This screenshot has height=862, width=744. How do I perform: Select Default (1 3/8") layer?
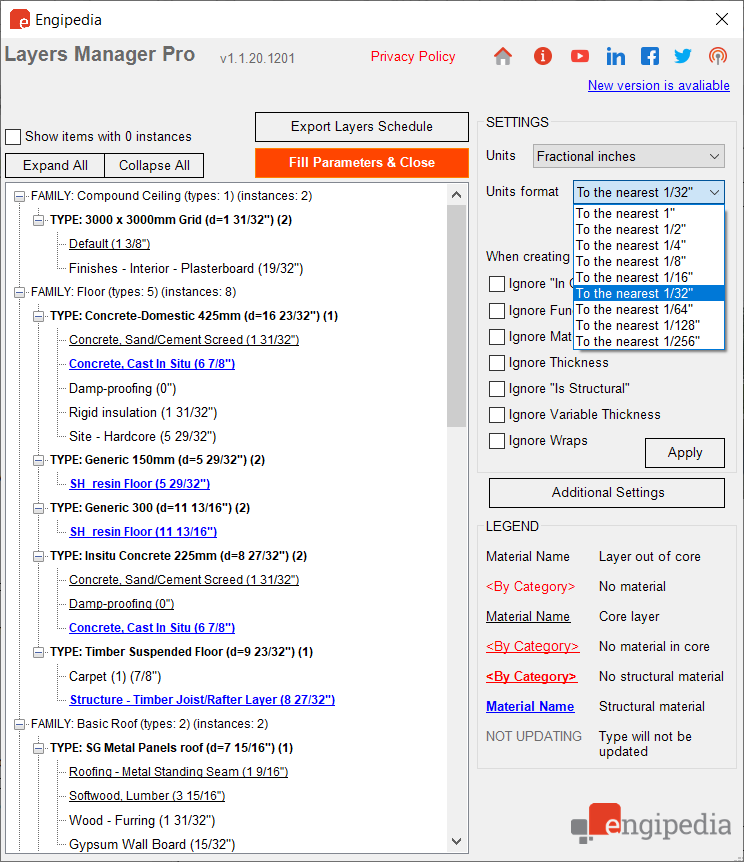pyautogui.click(x=109, y=244)
